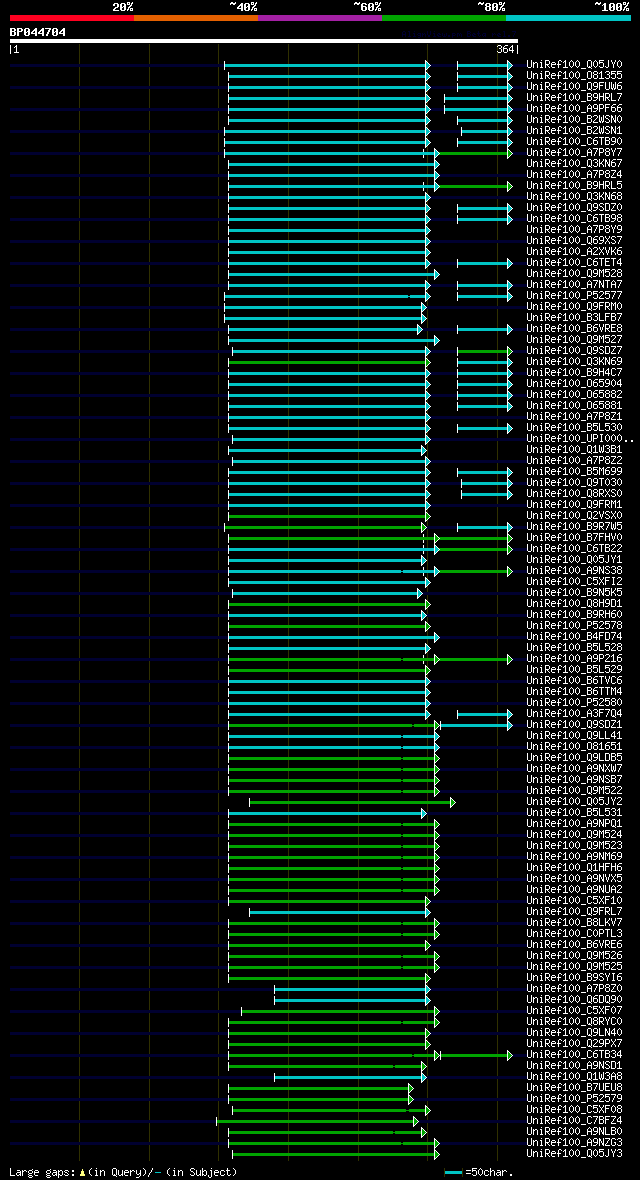Select the UniRef100_C6TB22 label

point(574,549)
